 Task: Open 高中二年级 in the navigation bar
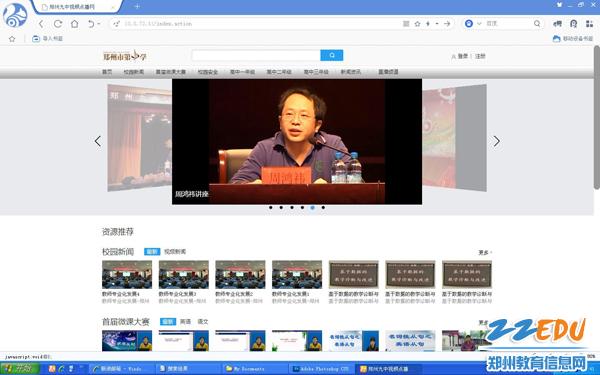point(279,72)
